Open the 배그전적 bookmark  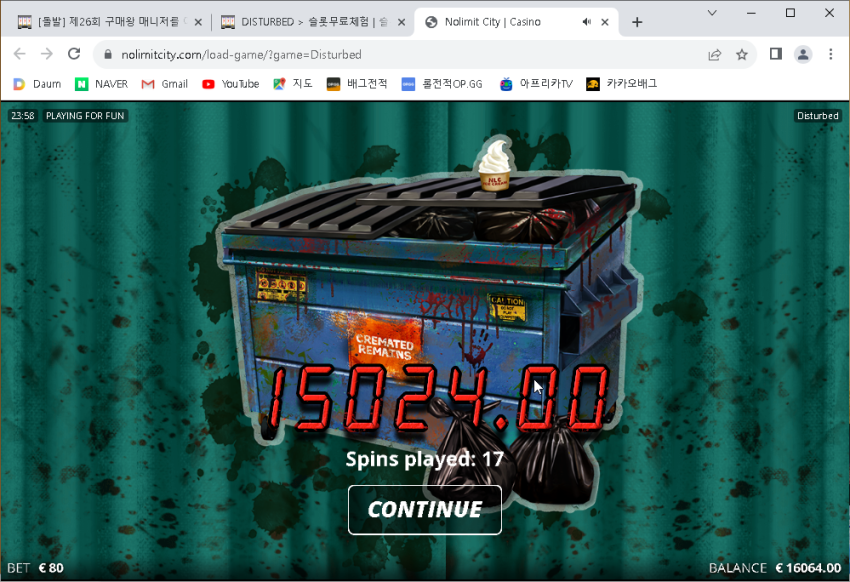pyautogui.click(x=357, y=84)
